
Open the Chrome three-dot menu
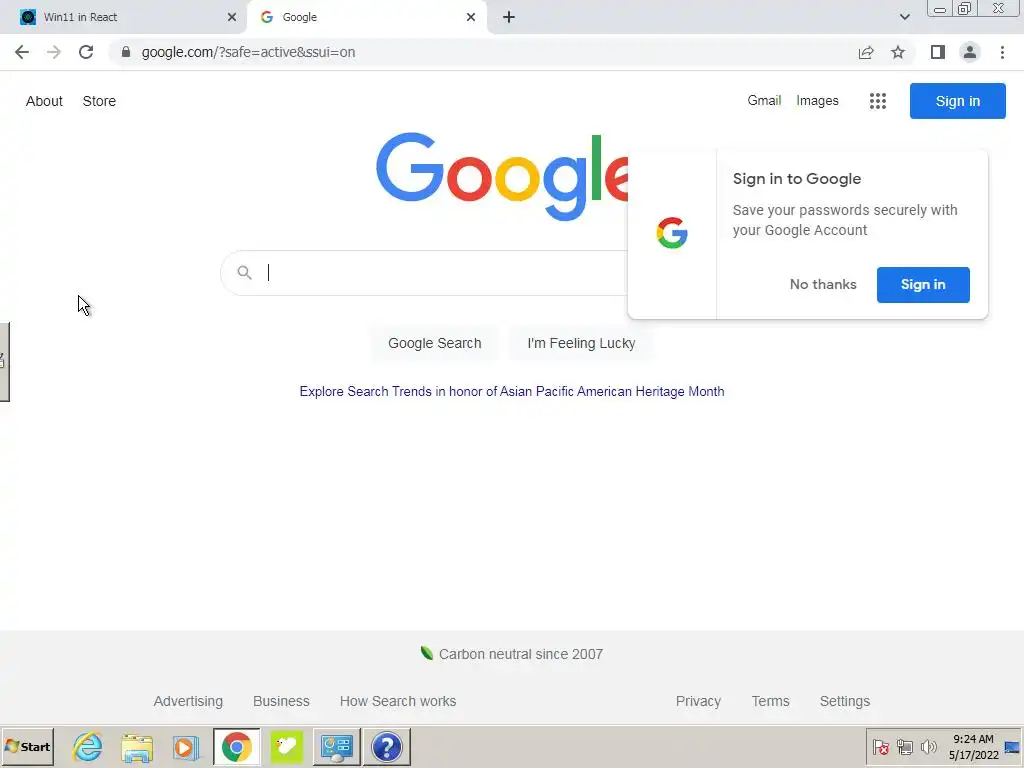[1002, 52]
